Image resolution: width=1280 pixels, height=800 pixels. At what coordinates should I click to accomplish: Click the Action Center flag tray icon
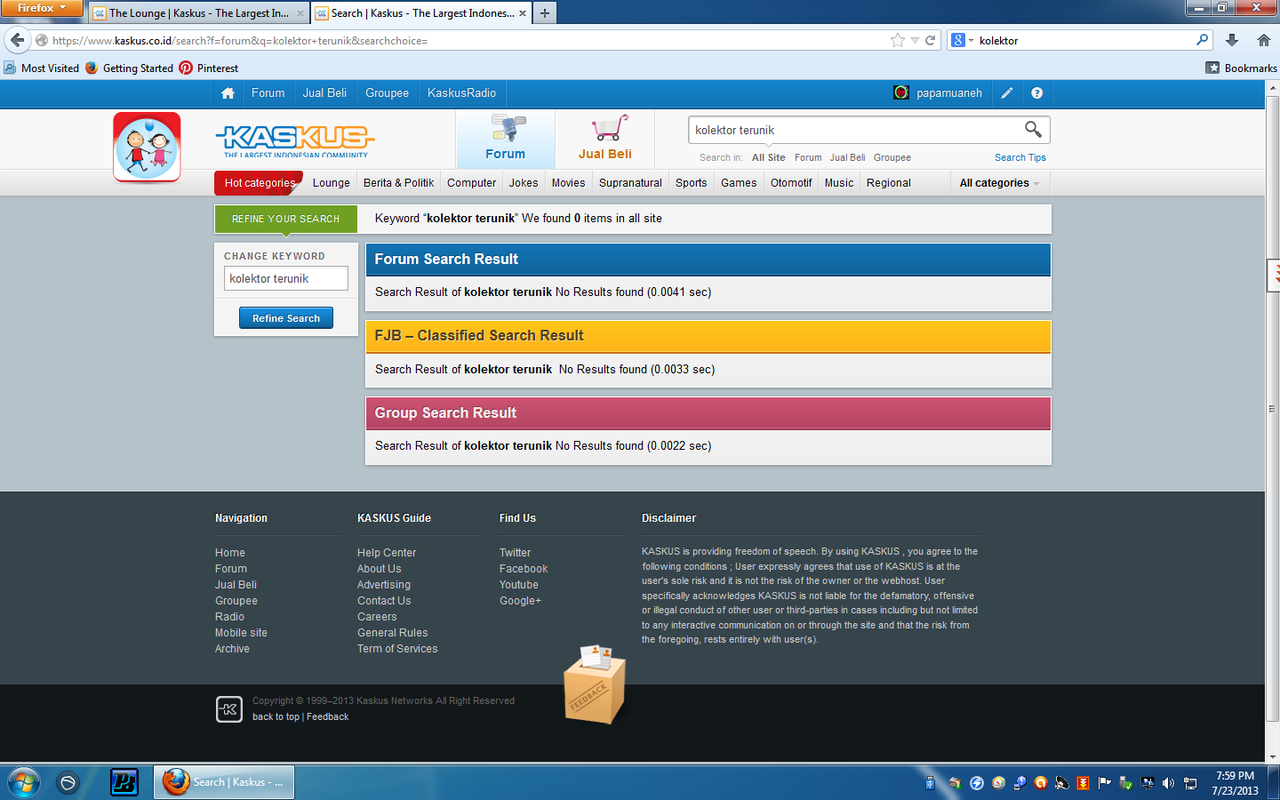(1105, 783)
